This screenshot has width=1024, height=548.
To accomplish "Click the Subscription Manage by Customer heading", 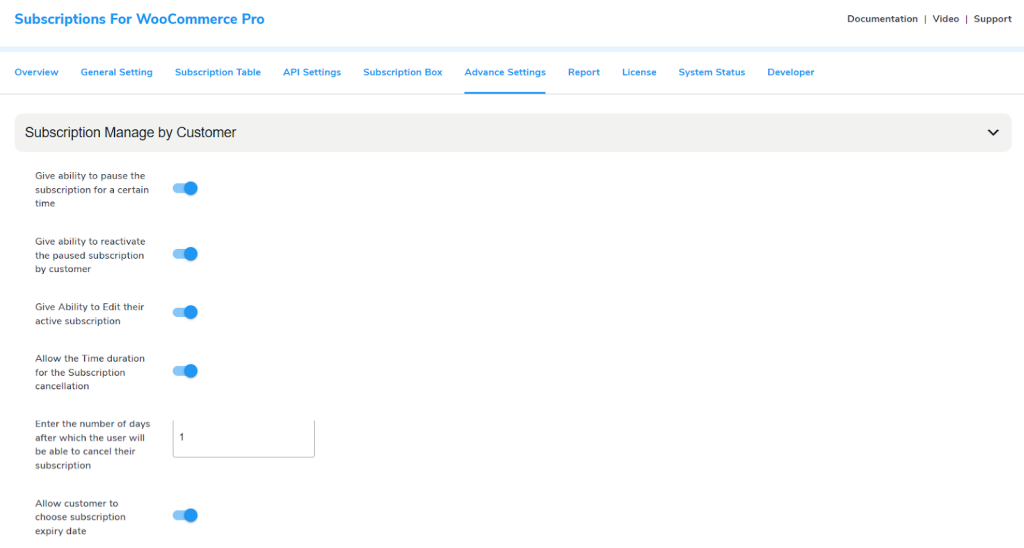I will pyautogui.click(x=130, y=133).
